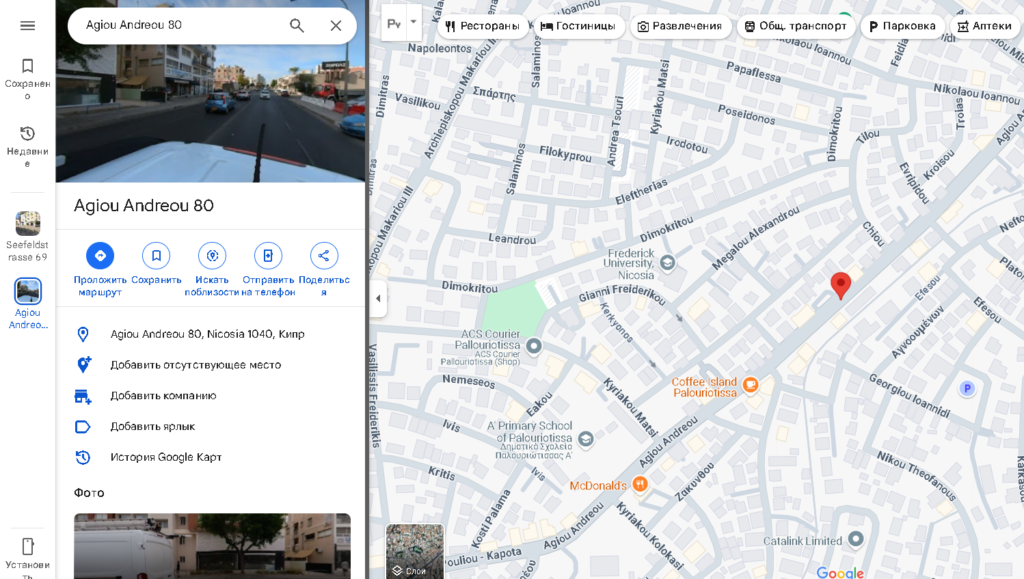Click the Фото section heading
The width and height of the screenshot is (1024, 579).
[x=89, y=493]
